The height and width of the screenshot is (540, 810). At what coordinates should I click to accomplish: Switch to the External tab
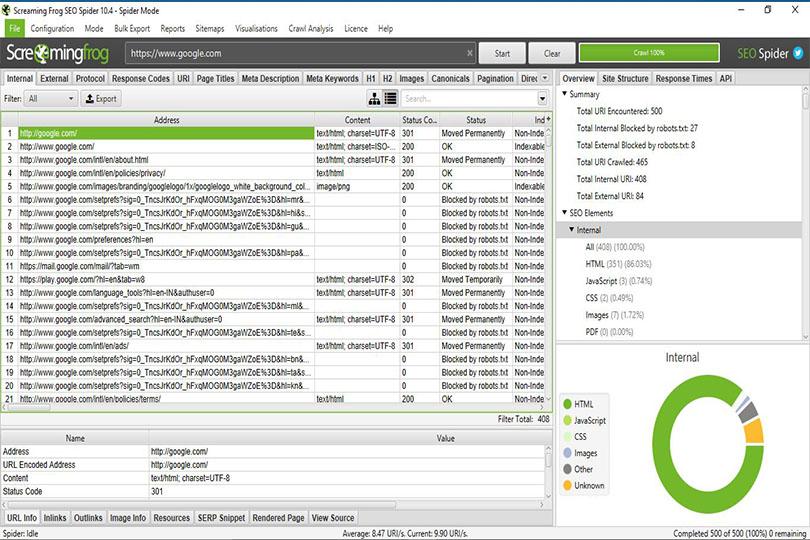54,78
